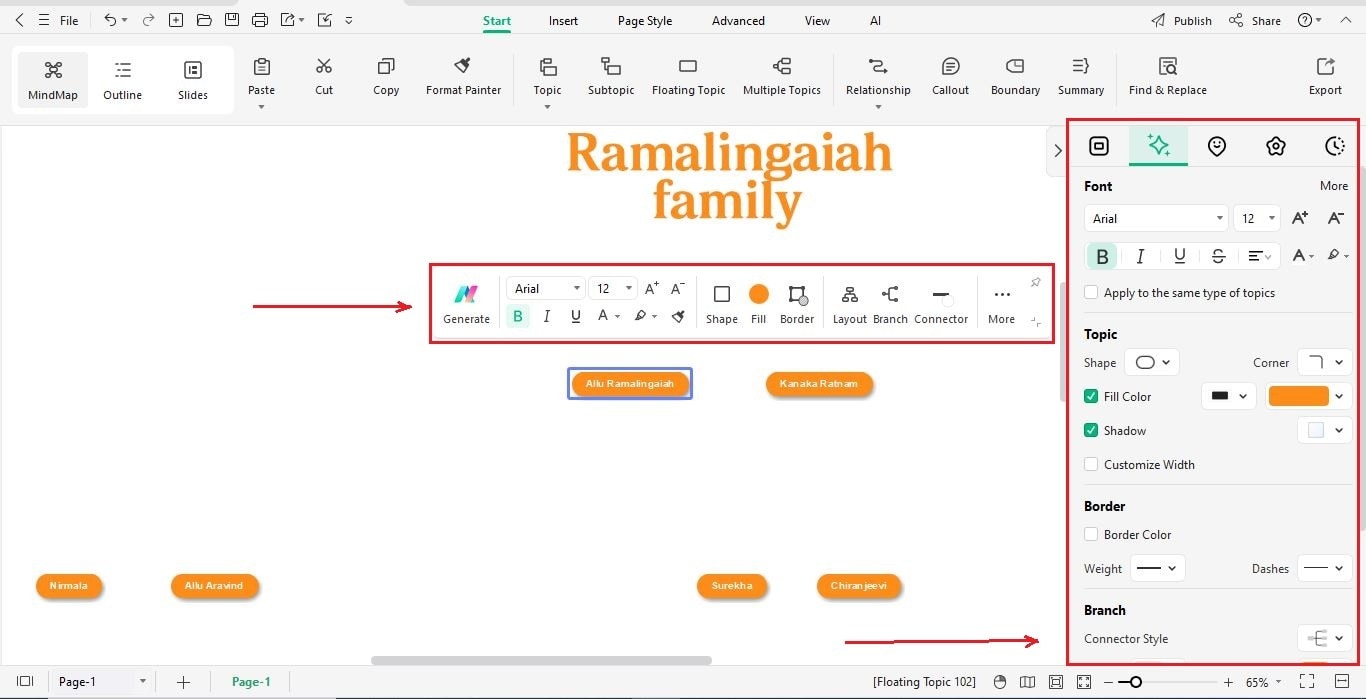Open Find & Replace
This screenshot has width=1366, height=699.
pyautogui.click(x=1167, y=75)
